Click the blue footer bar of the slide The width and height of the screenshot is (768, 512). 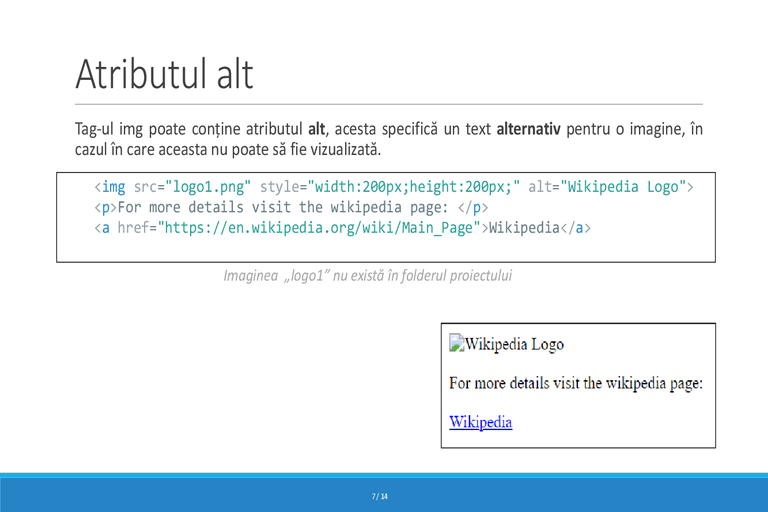[384, 493]
